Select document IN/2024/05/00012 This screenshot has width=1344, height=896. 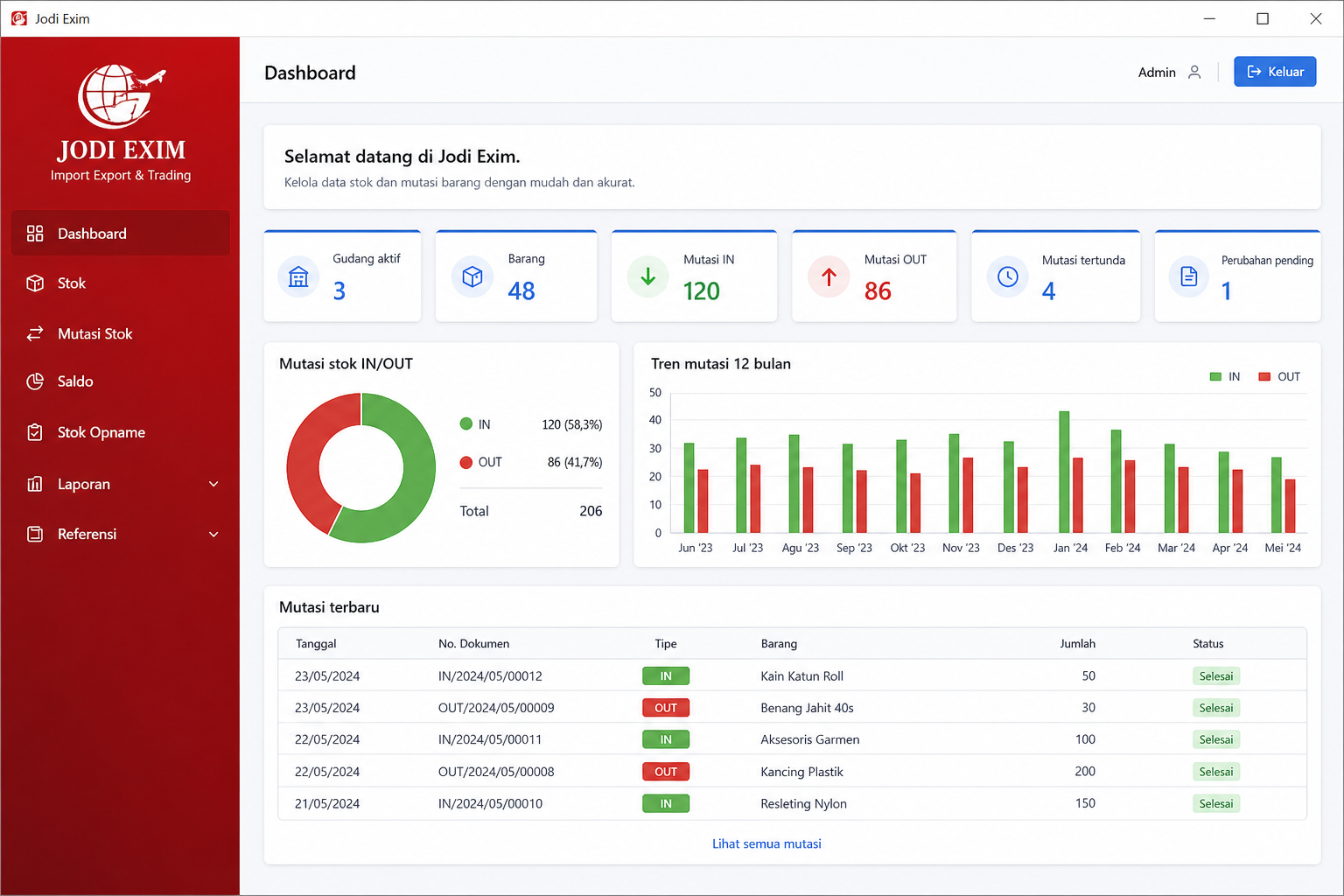[490, 676]
